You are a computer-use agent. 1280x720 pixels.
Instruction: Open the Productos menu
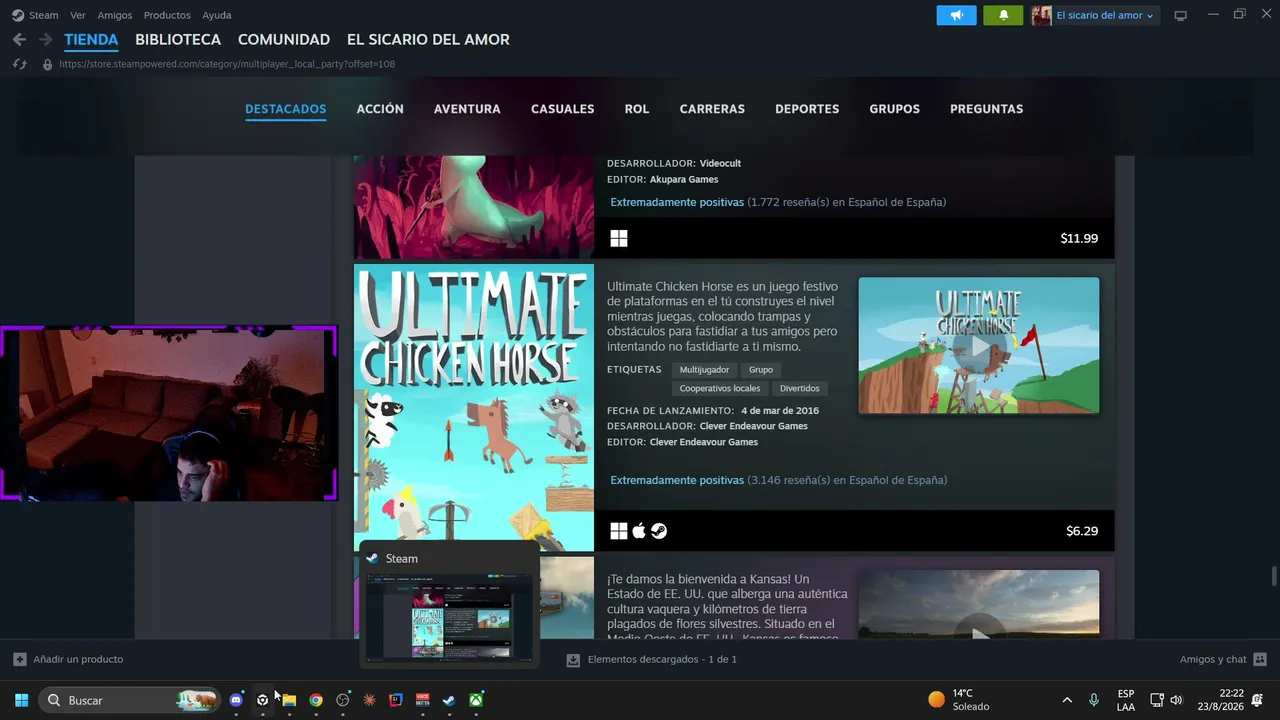[167, 15]
